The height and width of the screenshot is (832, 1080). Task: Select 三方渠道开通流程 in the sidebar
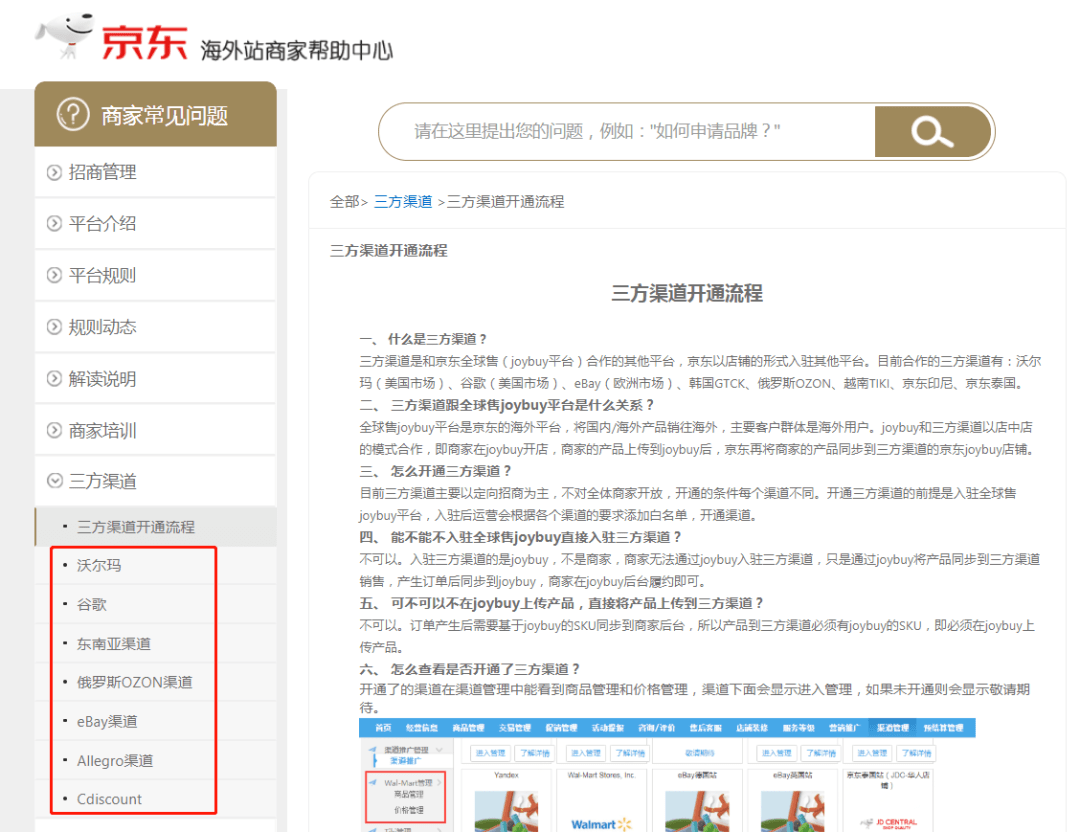coord(156,527)
